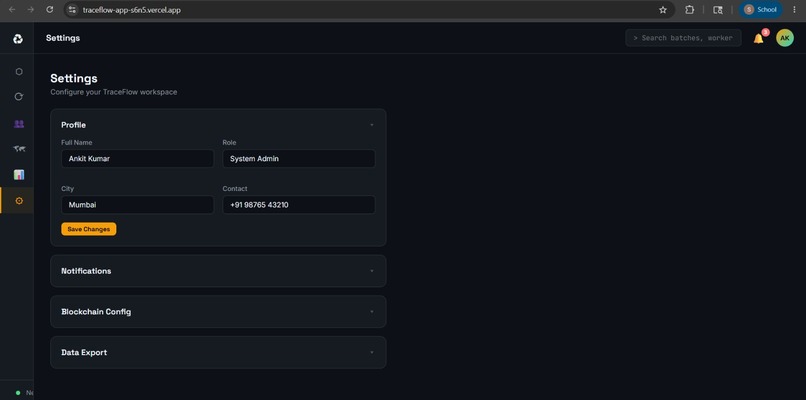The width and height of the screenshot is (806, 400).
Task: Click the TraceFlow recycle logo icon
Action: tap(18, 39)
